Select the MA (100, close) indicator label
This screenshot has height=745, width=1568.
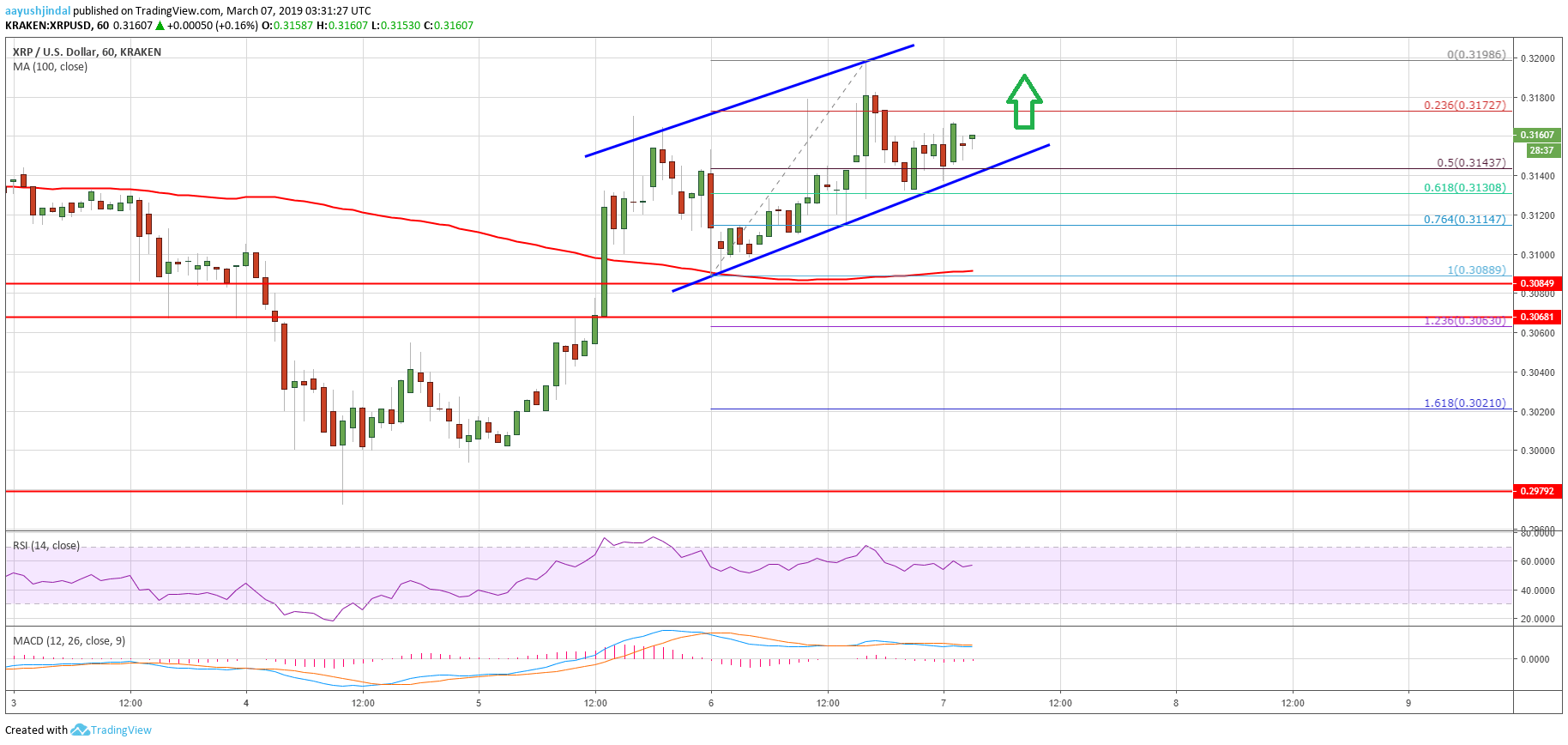[x=50, y=67]
